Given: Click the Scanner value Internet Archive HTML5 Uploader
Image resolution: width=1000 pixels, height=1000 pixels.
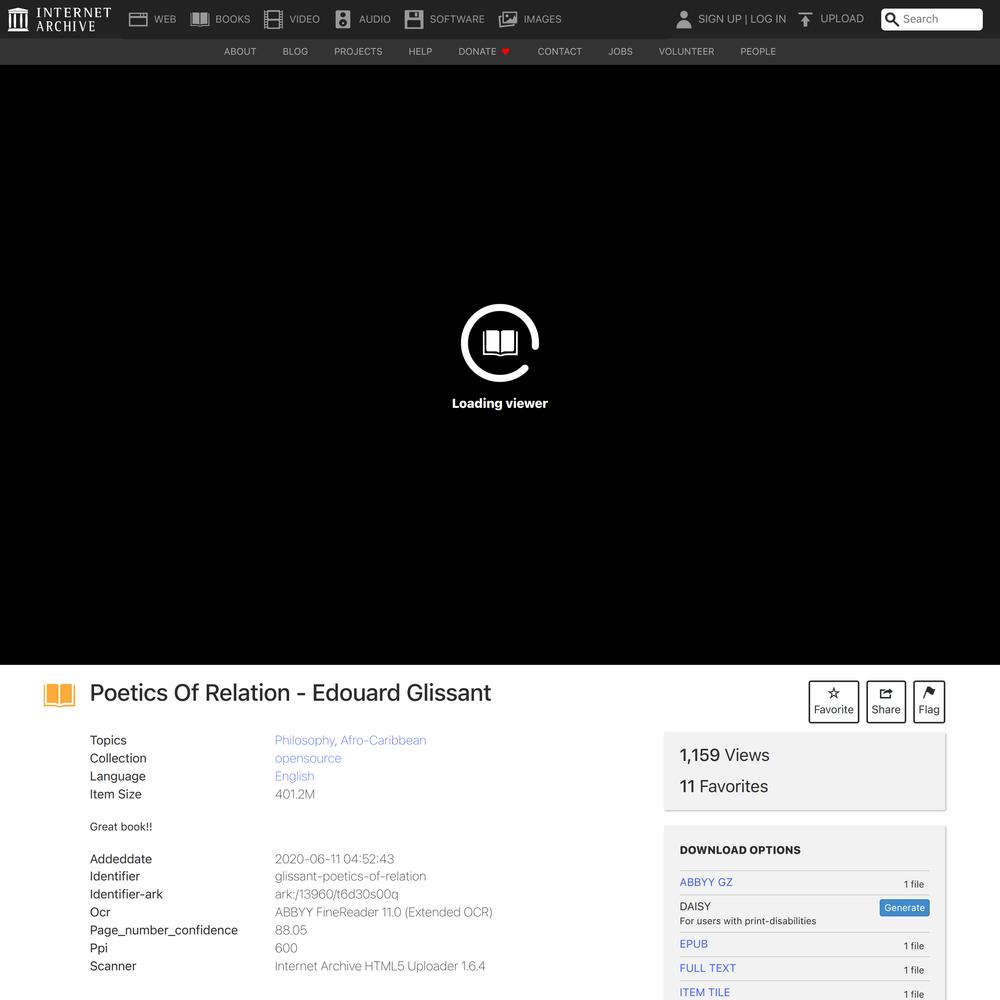Looking at the screenshot, I should [x=380, y=966].
